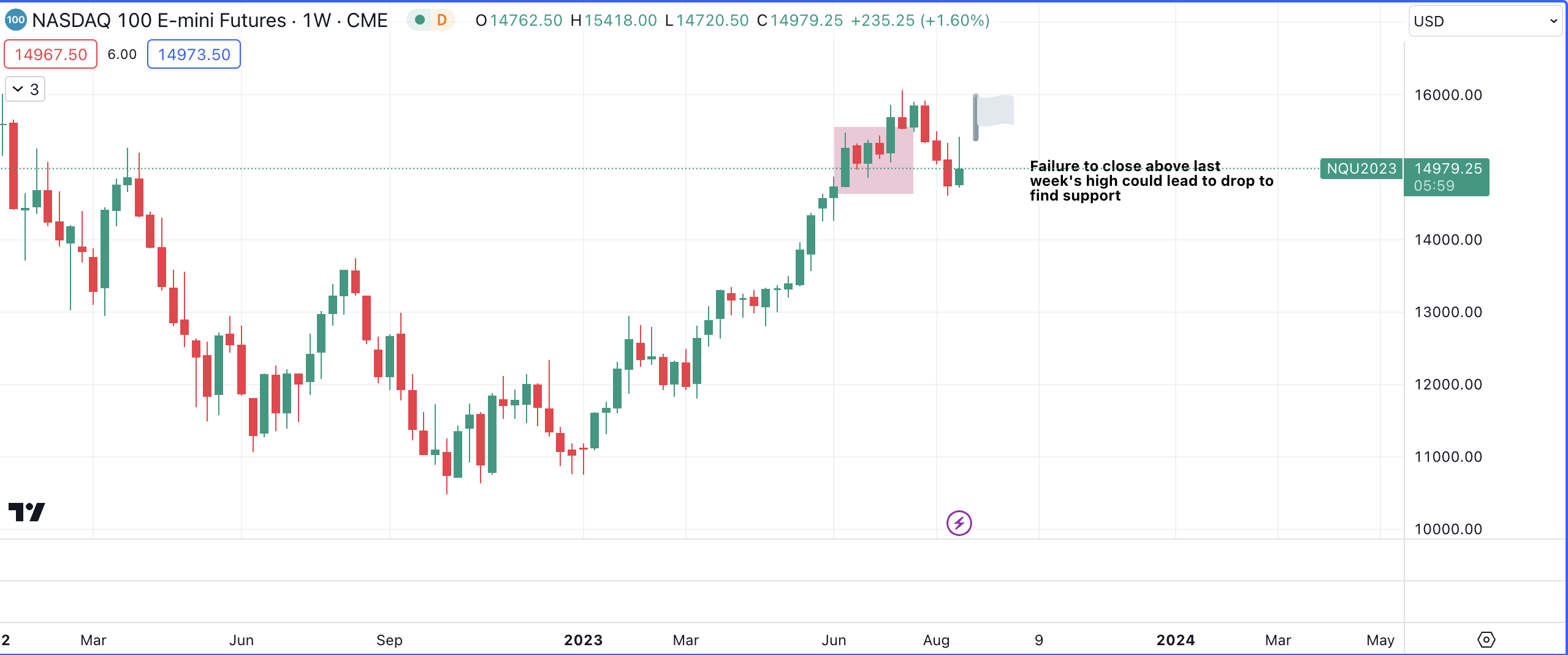Click the 14000.00 price axis label

pos(1448,240)
